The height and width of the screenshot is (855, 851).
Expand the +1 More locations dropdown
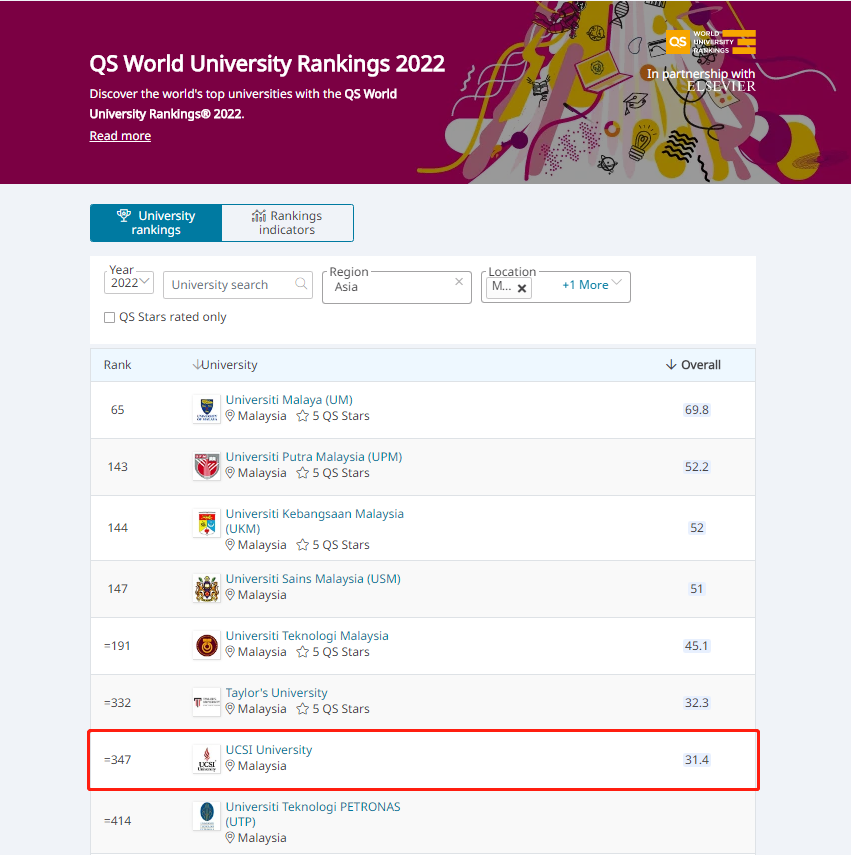592,285
